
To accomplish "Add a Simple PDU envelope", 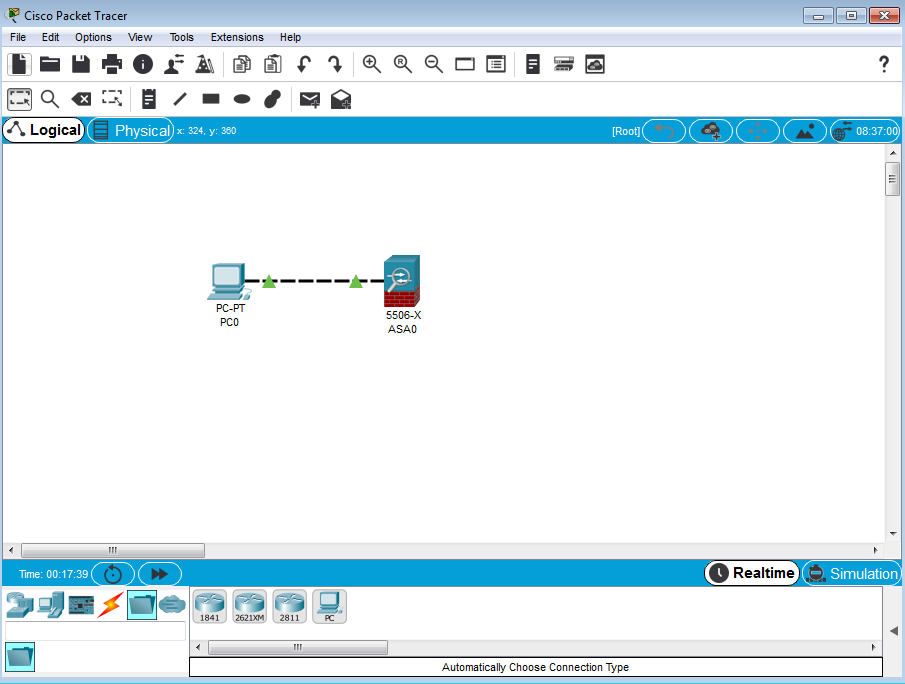I will point(310,100).
